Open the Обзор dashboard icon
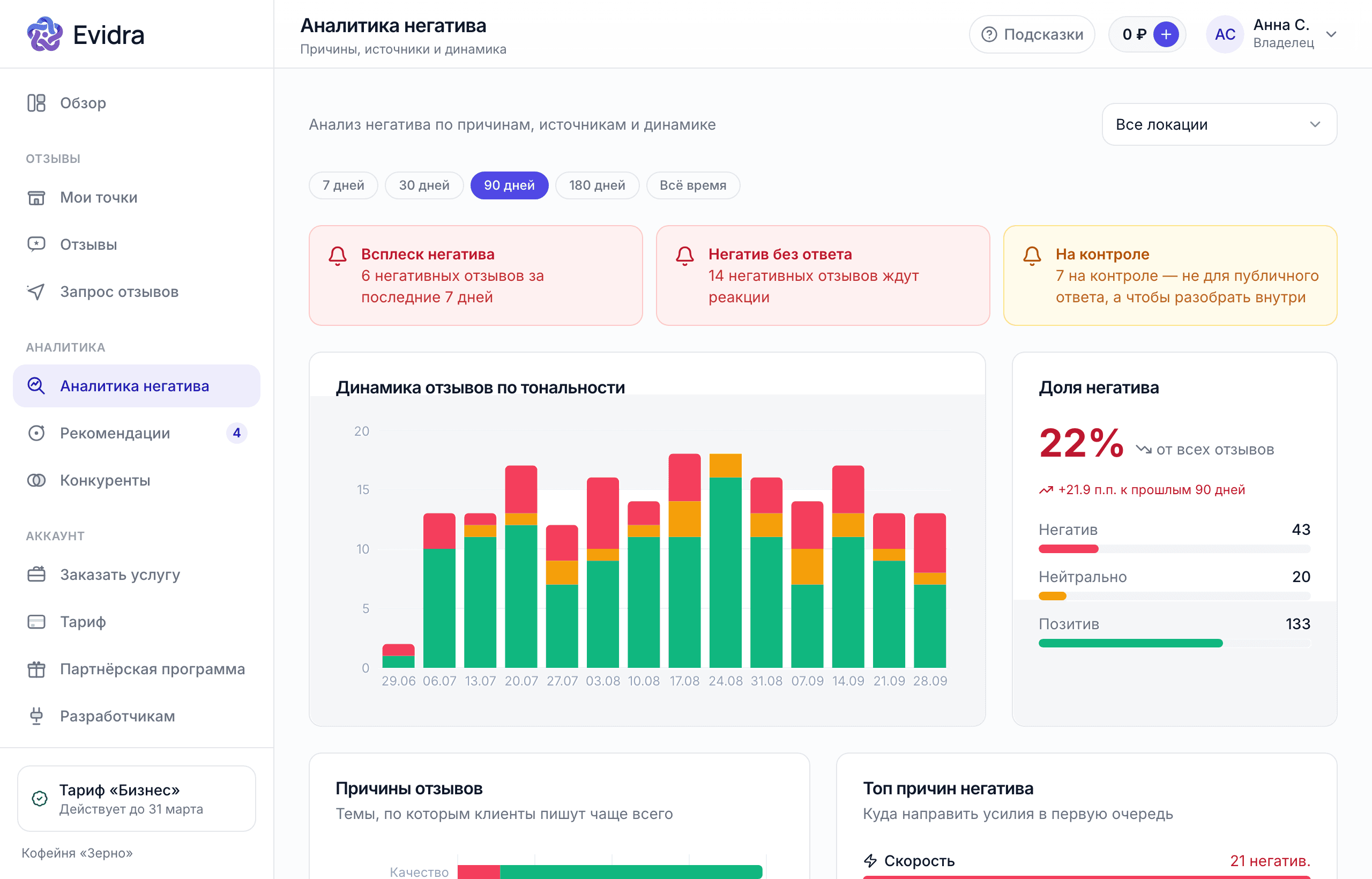Screen dimensions: 1372x879 [x=36, y=103]
